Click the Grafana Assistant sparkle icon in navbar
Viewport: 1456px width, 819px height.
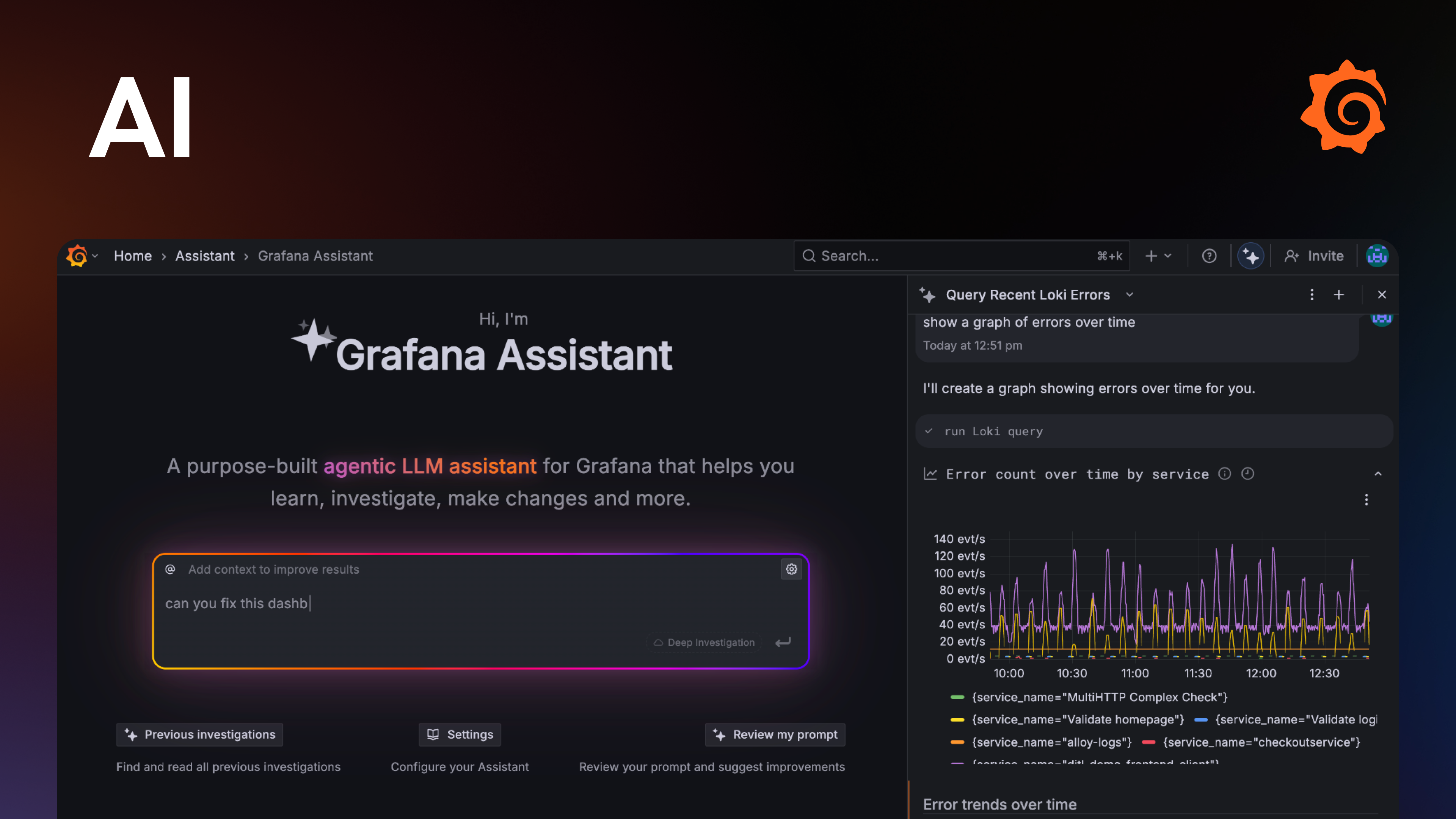point(1251,256)
